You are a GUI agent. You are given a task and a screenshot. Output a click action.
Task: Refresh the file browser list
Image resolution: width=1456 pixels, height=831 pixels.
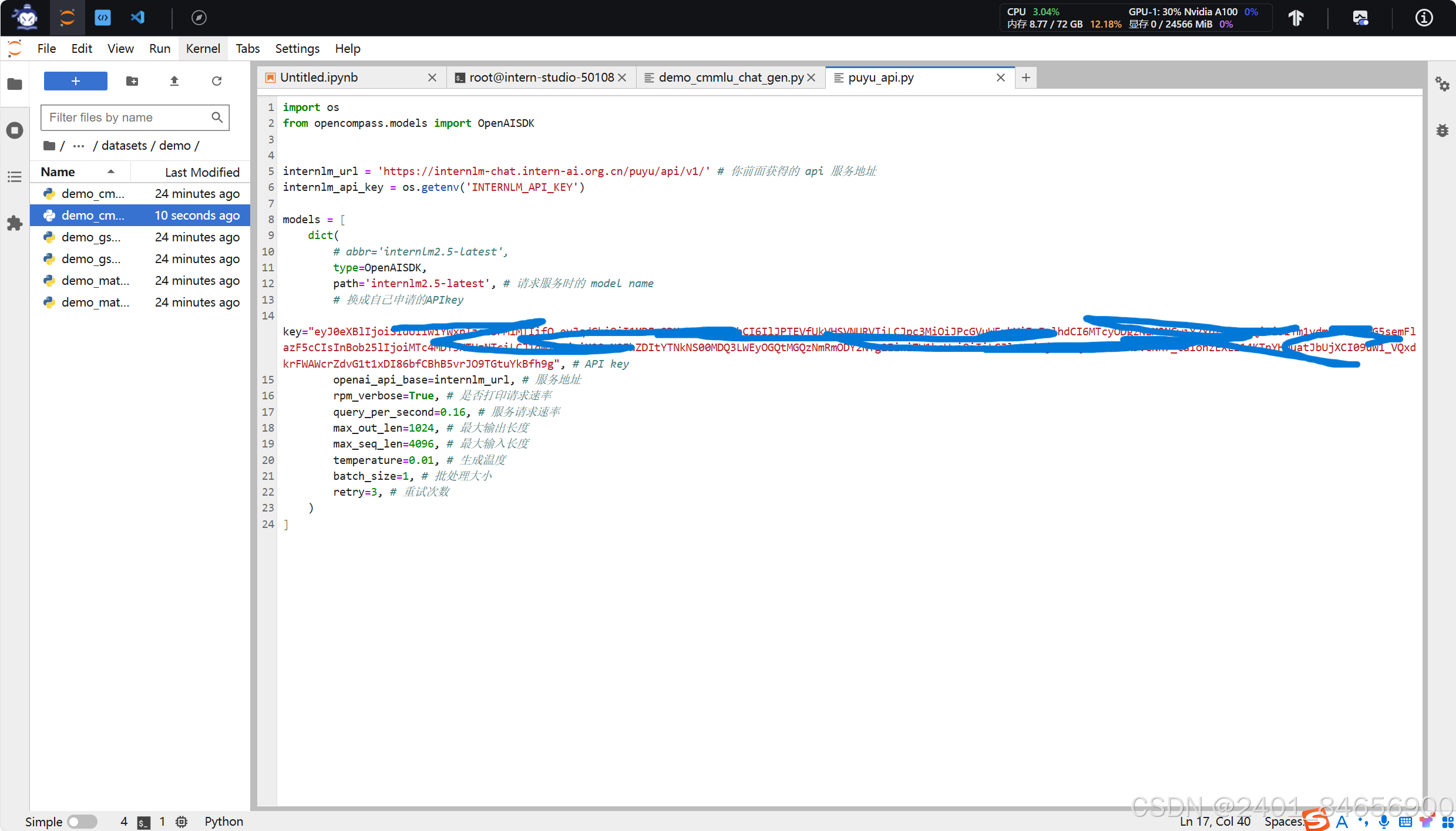(x=217, y=81)
